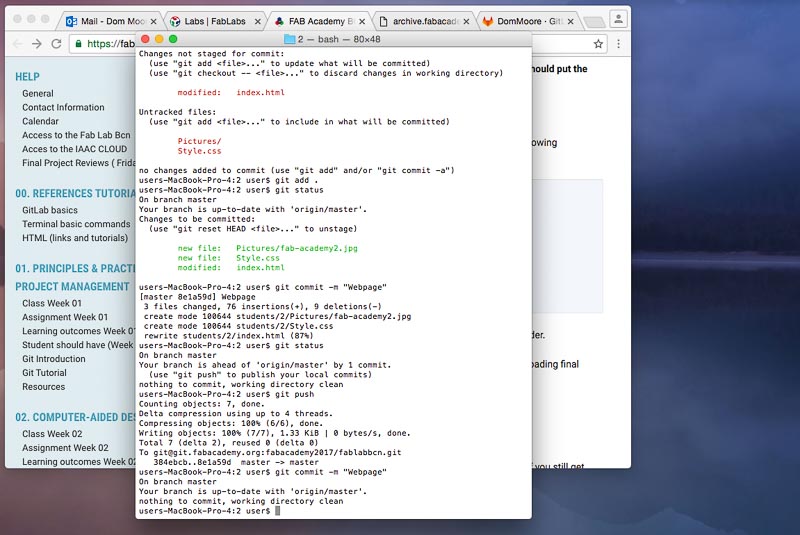Click Chrome back arrow

pos(17,44)
